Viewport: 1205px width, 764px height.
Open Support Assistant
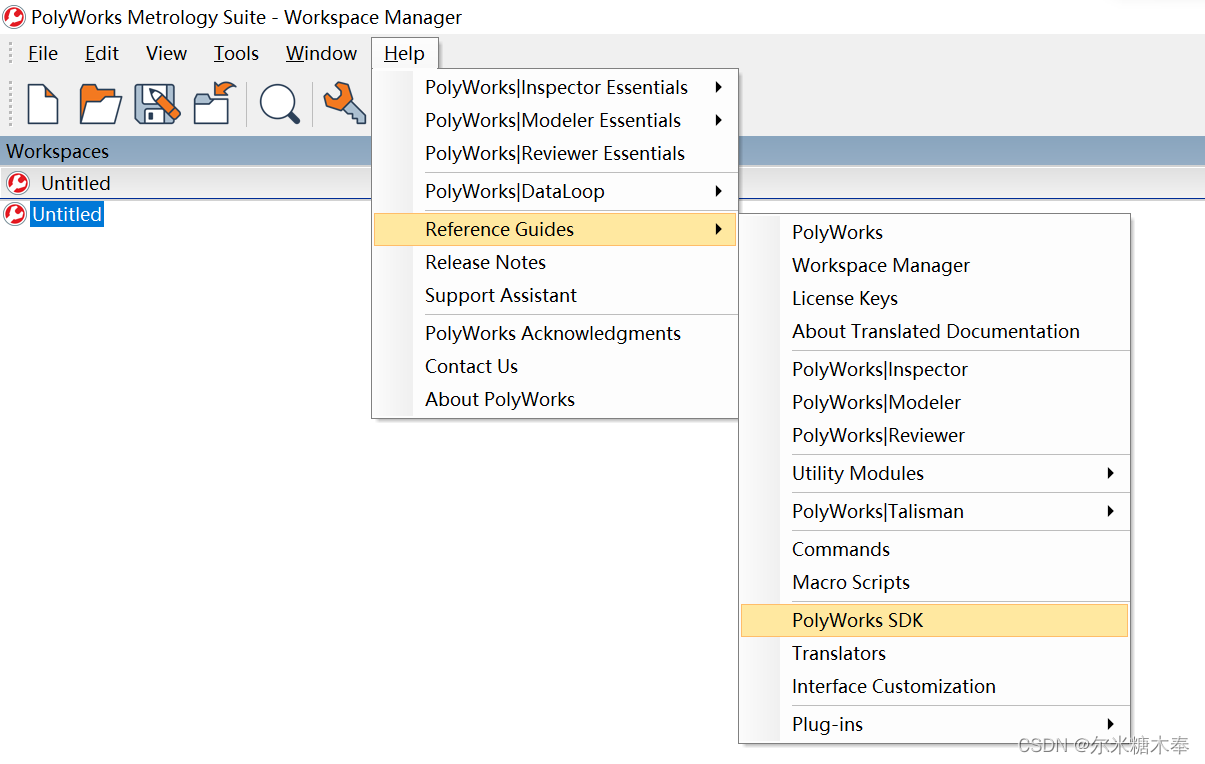[x=555, y=296]
